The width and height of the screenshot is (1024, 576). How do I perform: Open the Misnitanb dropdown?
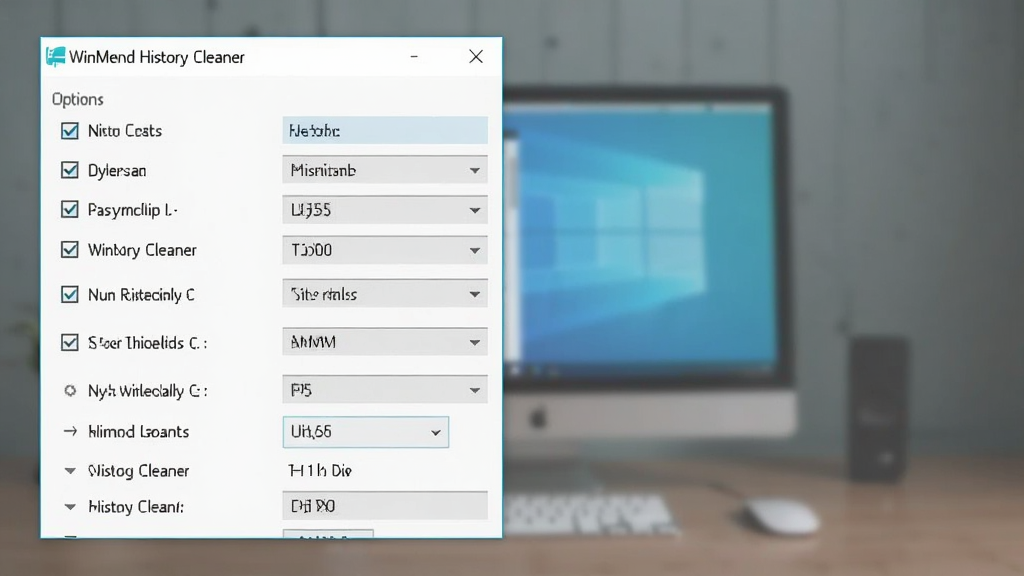tap(385, 170)
